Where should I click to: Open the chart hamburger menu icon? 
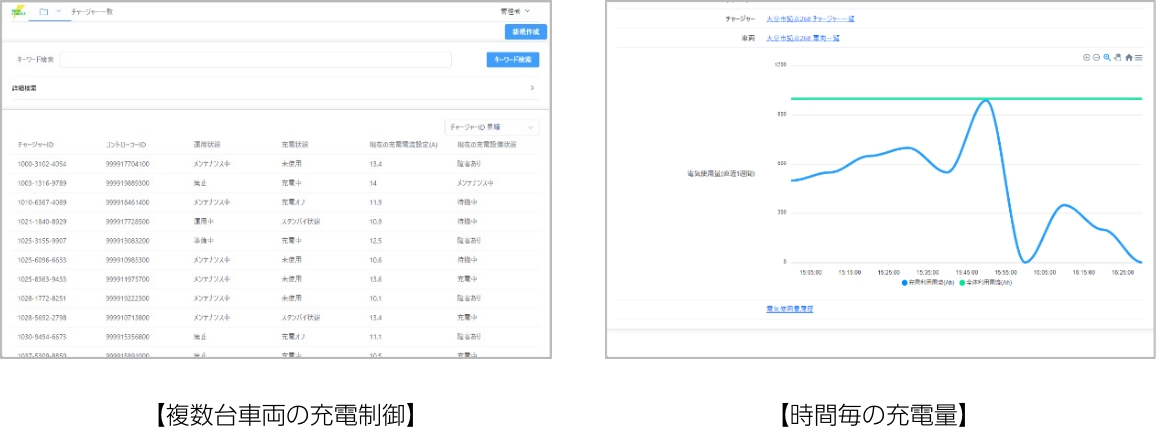pyautogui.click(x=1139, y=58)
